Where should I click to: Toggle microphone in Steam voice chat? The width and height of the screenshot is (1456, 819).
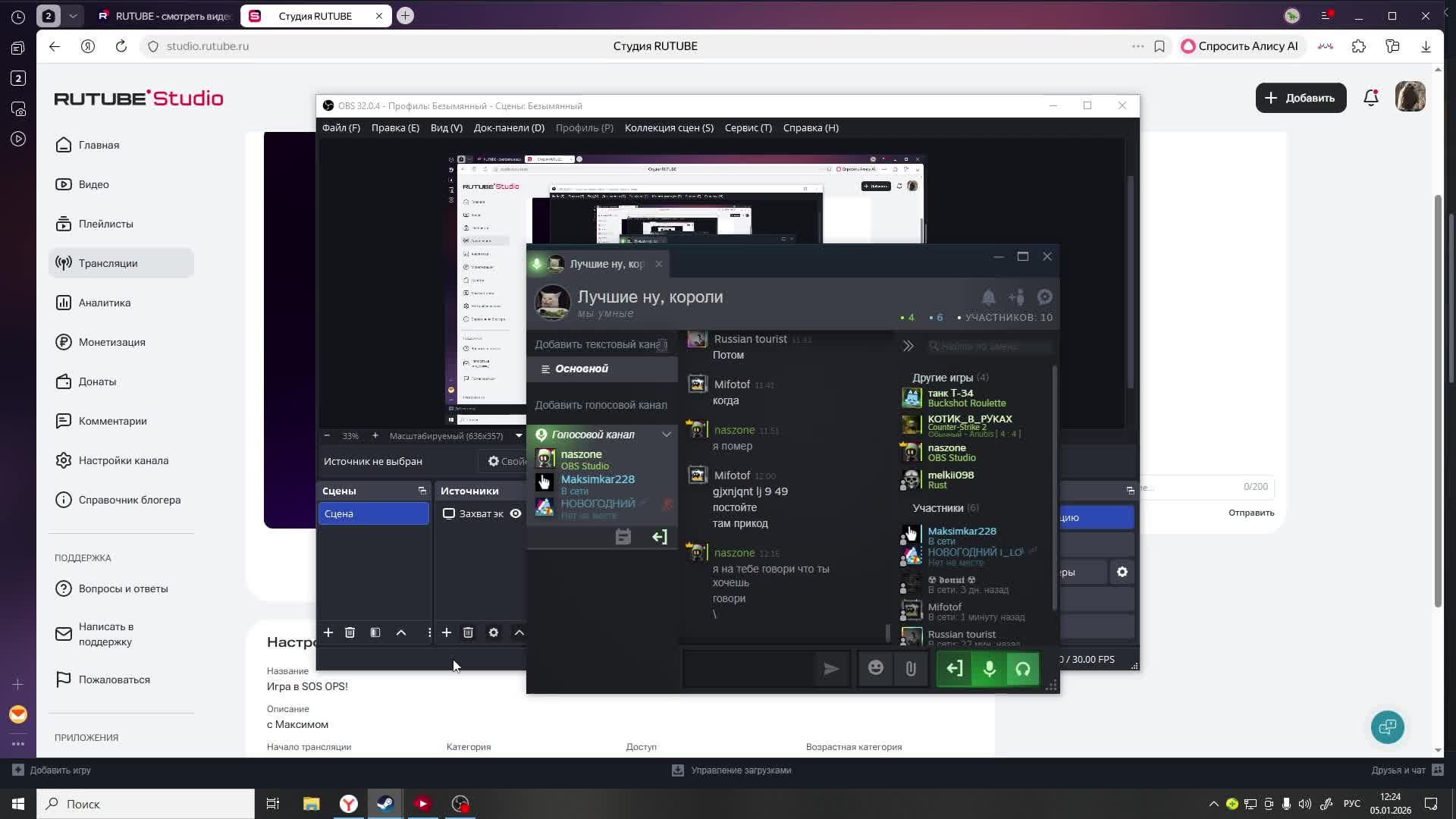tap(989, 669)
